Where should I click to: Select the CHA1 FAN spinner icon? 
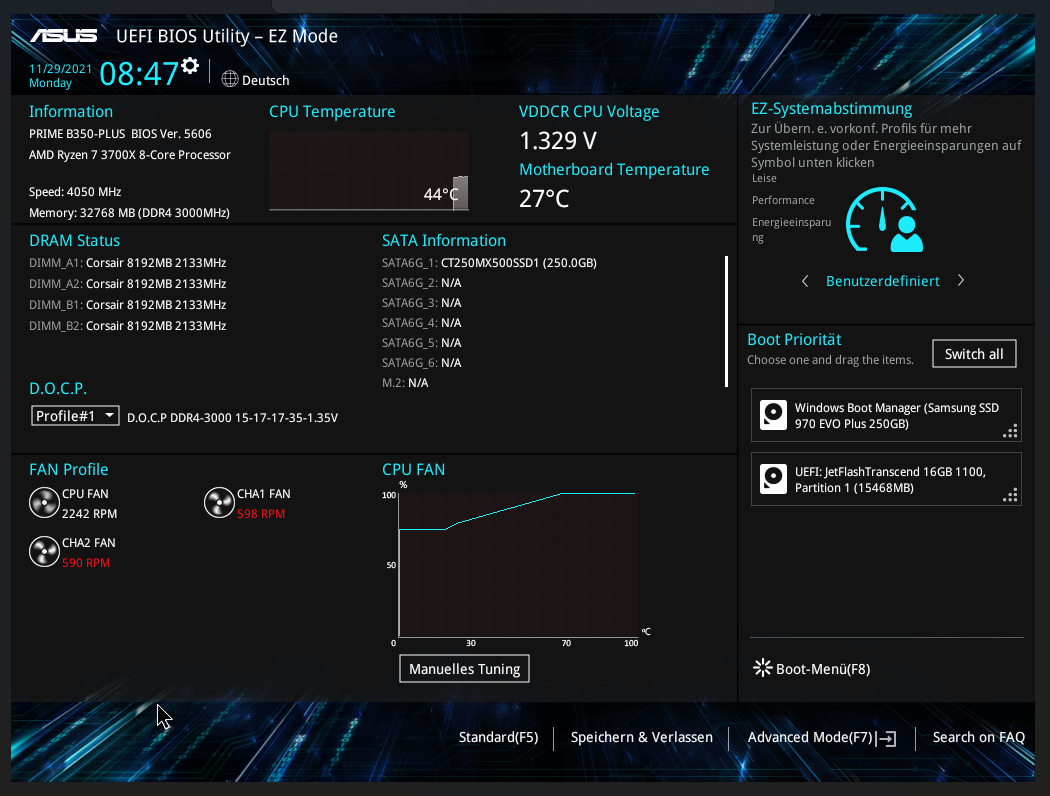point(219,503)
